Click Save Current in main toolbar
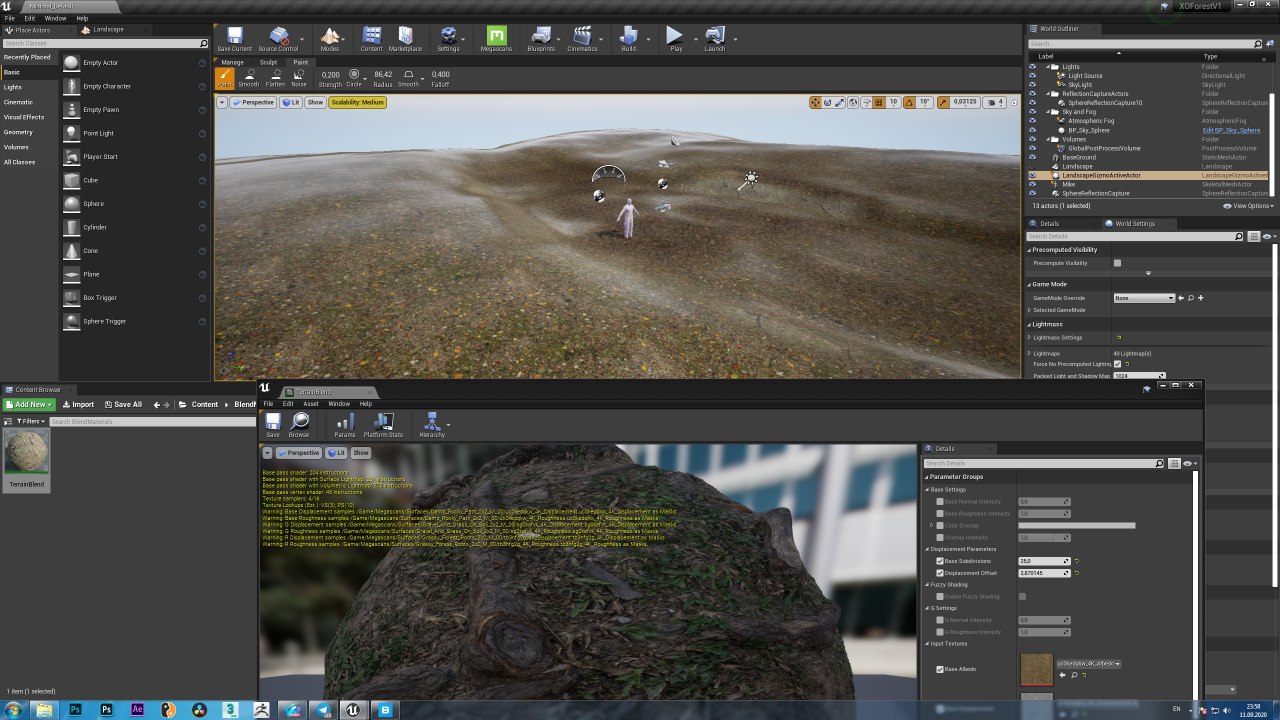Image resolution: width=1280 pixels, height=720 pixels. coord(234,39)
